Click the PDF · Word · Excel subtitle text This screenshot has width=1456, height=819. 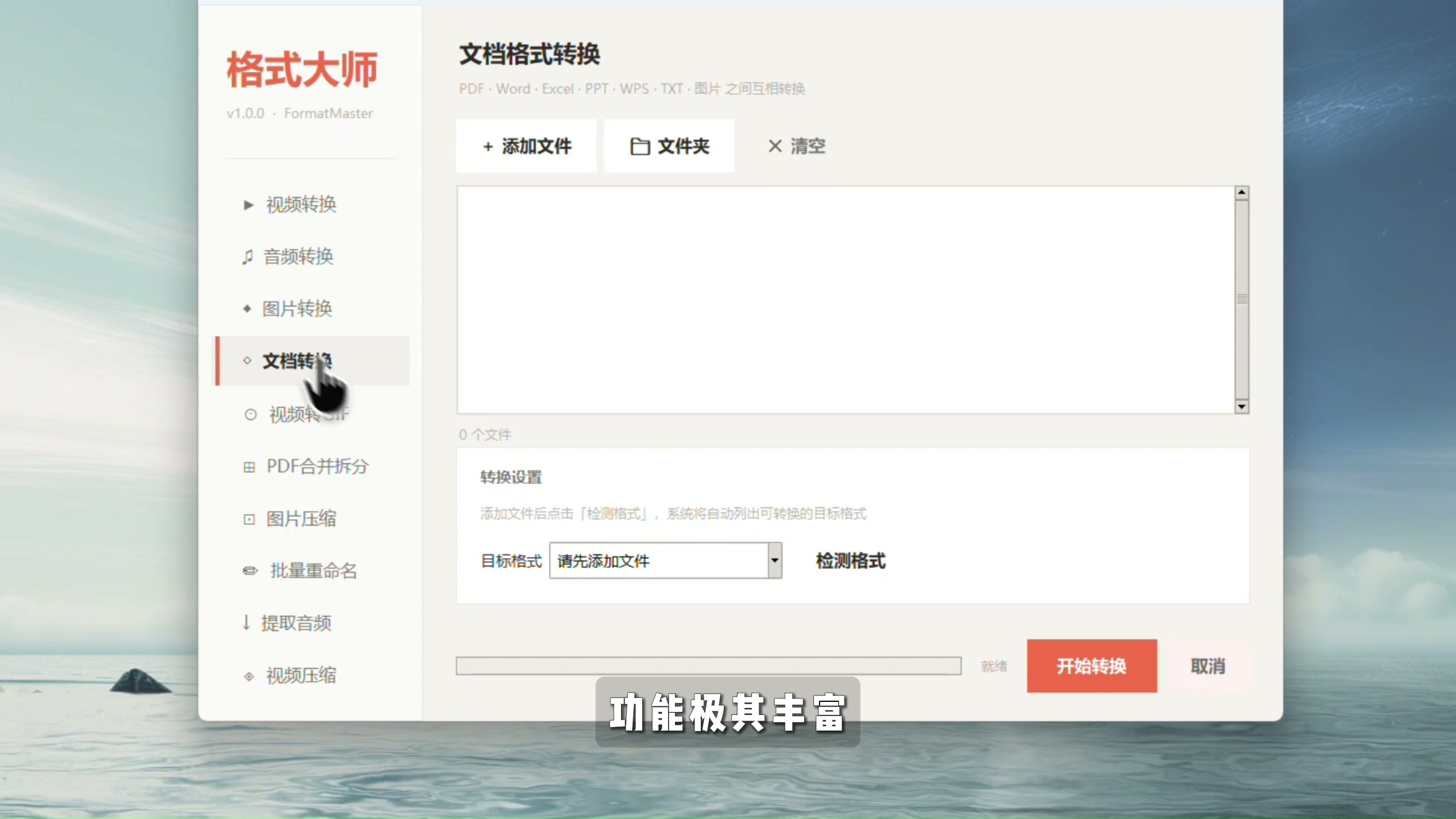[632, 89]
